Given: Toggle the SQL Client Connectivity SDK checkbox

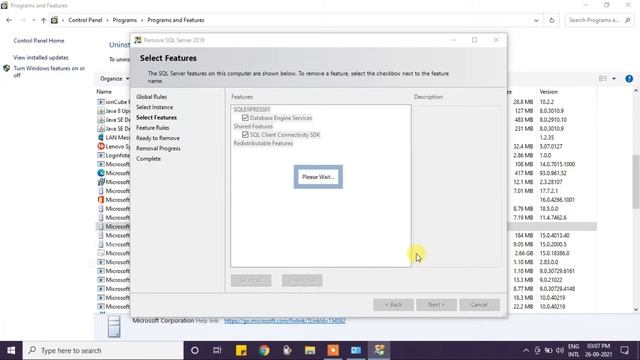Looking at the screenshot, I should pyautogui.click(x=245, y=135).
